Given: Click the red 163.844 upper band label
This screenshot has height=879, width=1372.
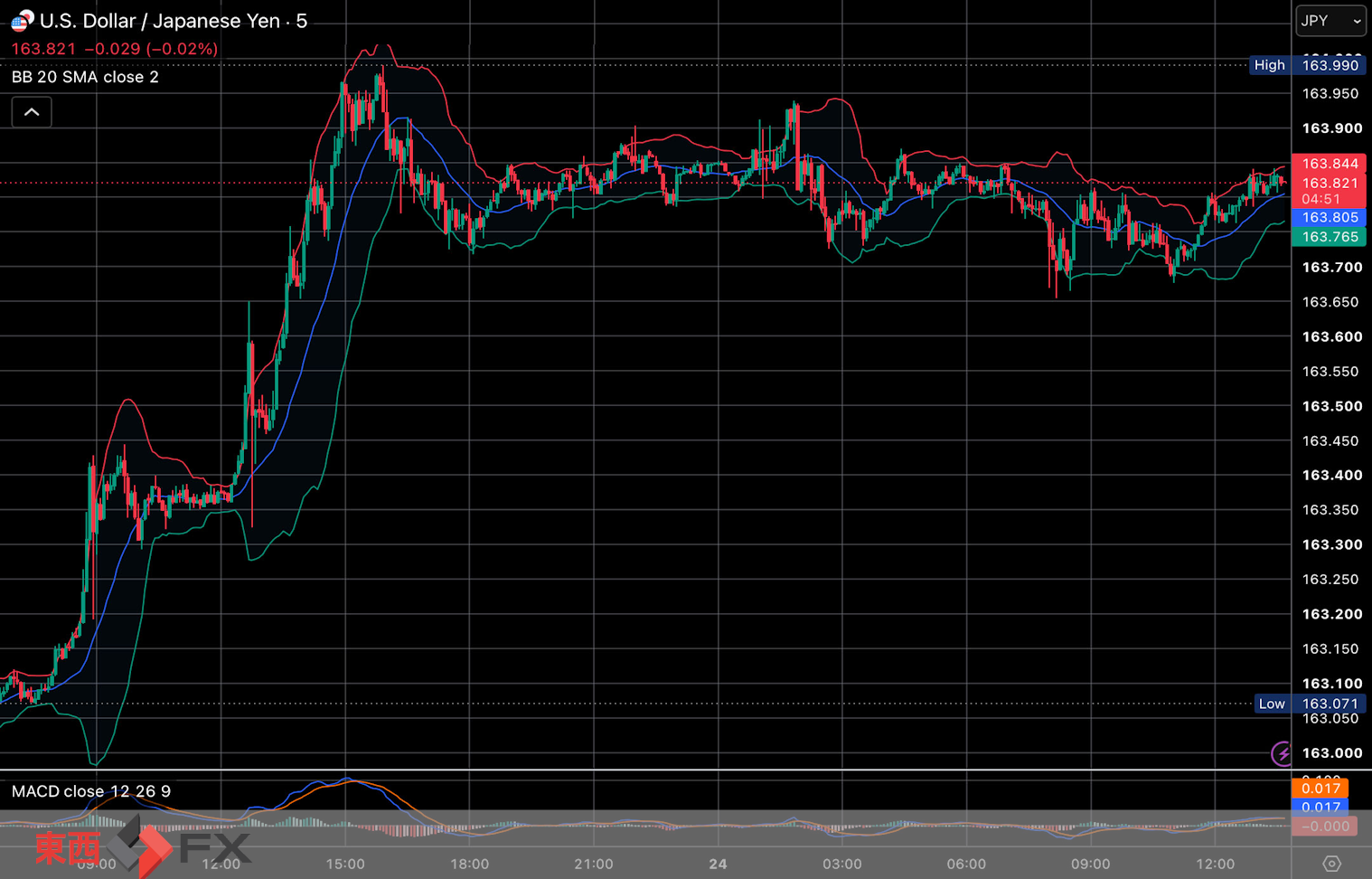Looking at the screenshot, I should click(1329, 164).
